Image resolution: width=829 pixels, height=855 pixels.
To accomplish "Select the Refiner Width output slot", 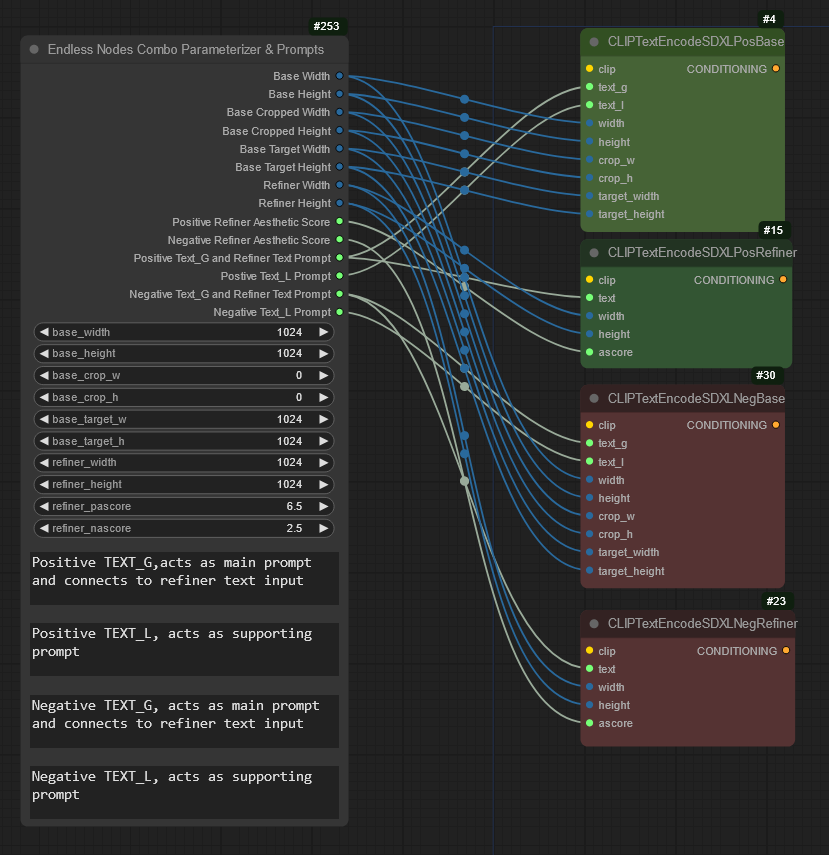I will tap(340, 185).
